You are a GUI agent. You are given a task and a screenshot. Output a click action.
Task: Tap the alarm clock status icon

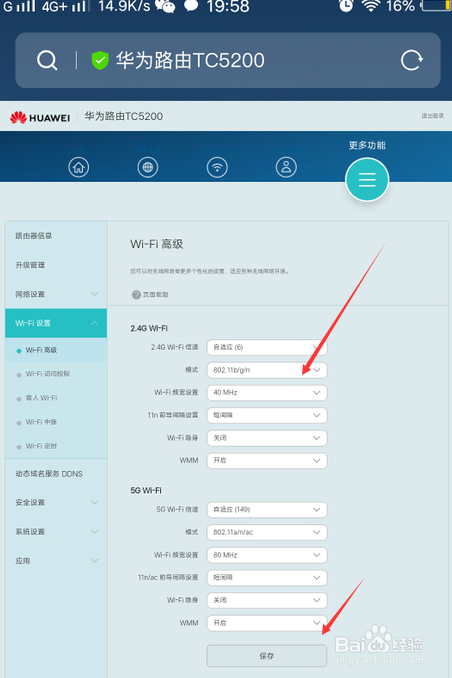pyautogui.click(x=346, y=6)
